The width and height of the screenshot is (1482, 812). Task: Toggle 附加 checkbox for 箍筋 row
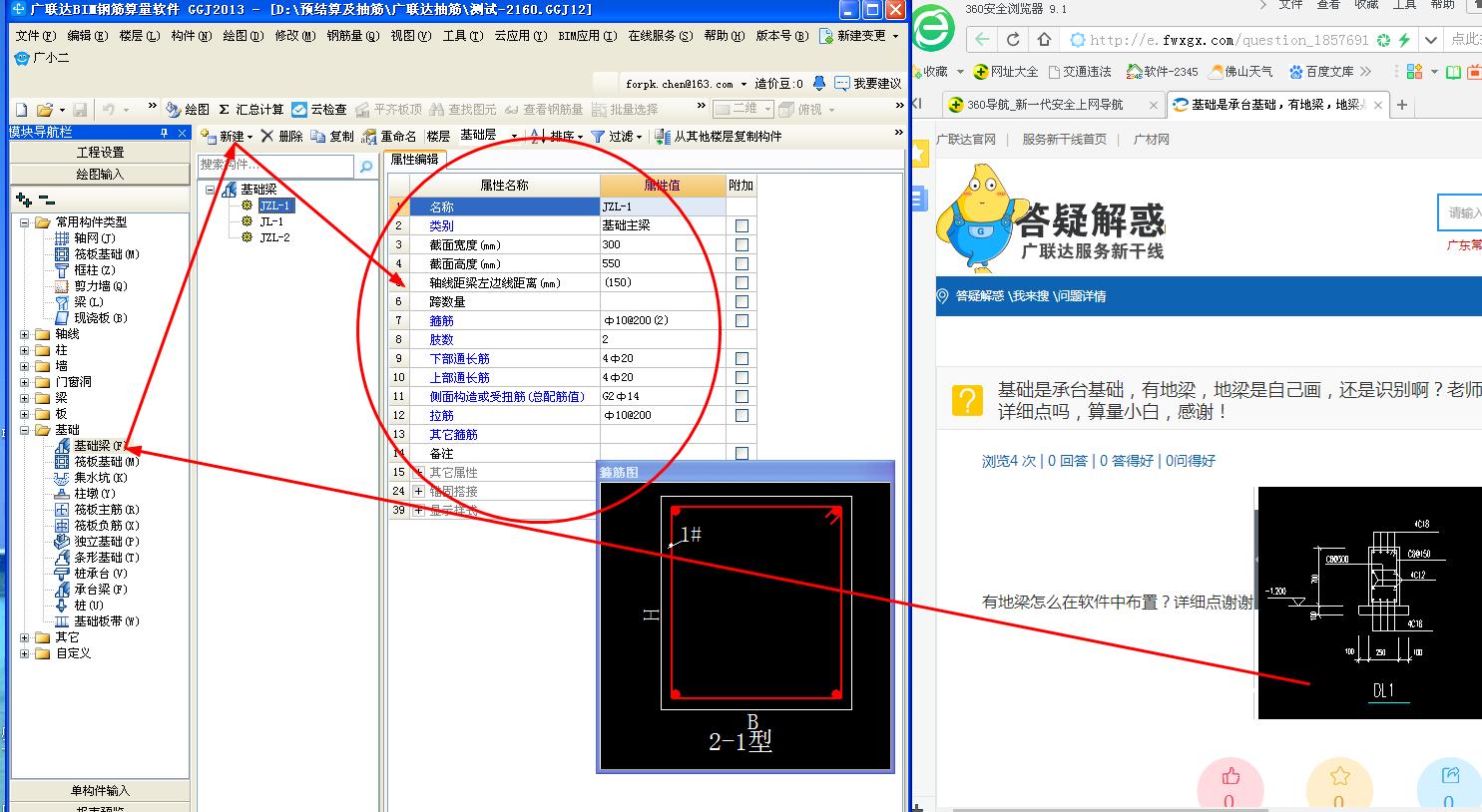click(x=741, y=321)
